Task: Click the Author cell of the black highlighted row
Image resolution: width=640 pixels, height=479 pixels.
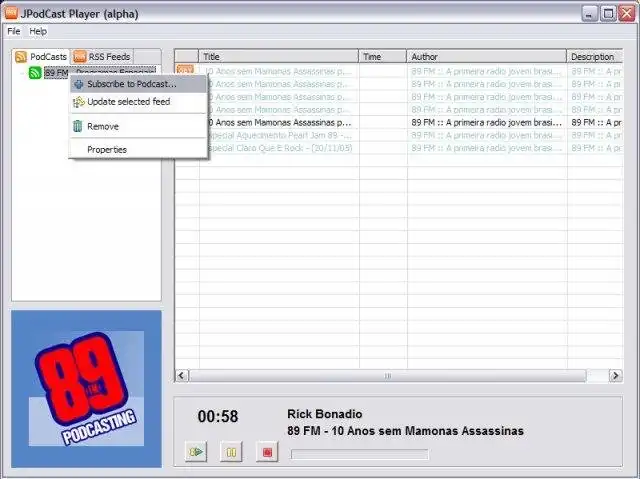Action: 487,122
